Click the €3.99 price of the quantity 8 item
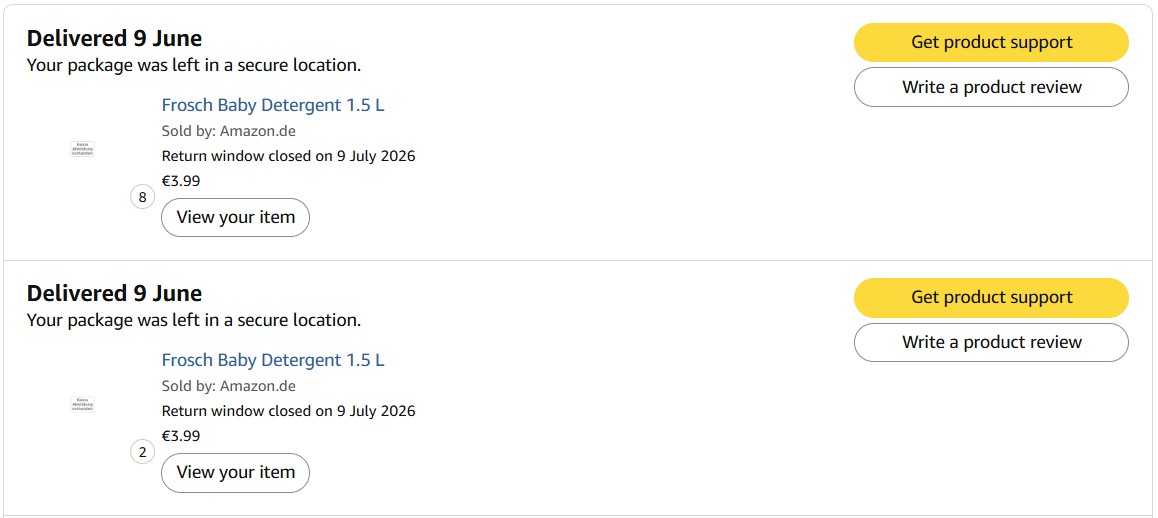The width and height of the screenshot is (1158, 518). 181,180
